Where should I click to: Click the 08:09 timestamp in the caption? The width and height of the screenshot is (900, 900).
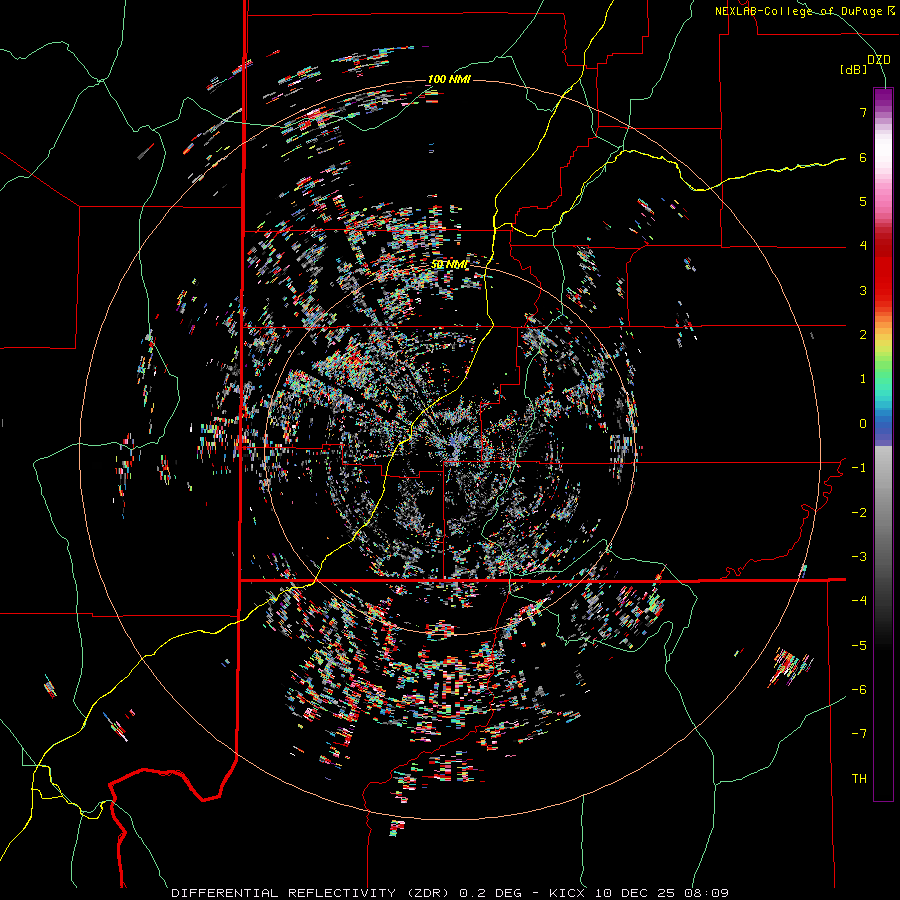(x=707, y=893)
